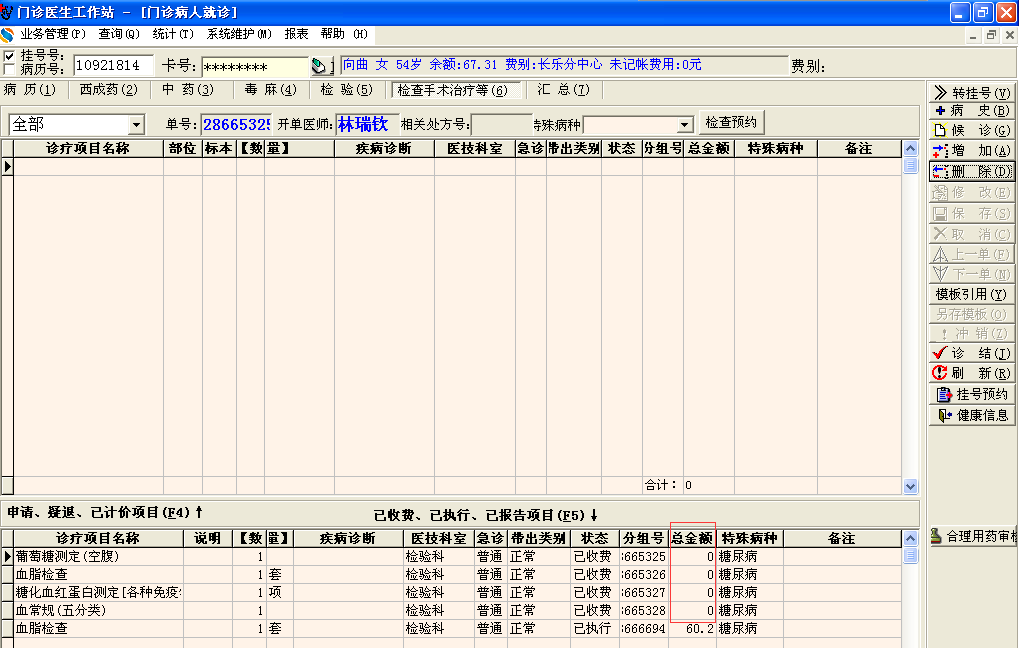The image size is (1019, 648).
Task: Click lower table 状态 column header
Action: (595, 538)
